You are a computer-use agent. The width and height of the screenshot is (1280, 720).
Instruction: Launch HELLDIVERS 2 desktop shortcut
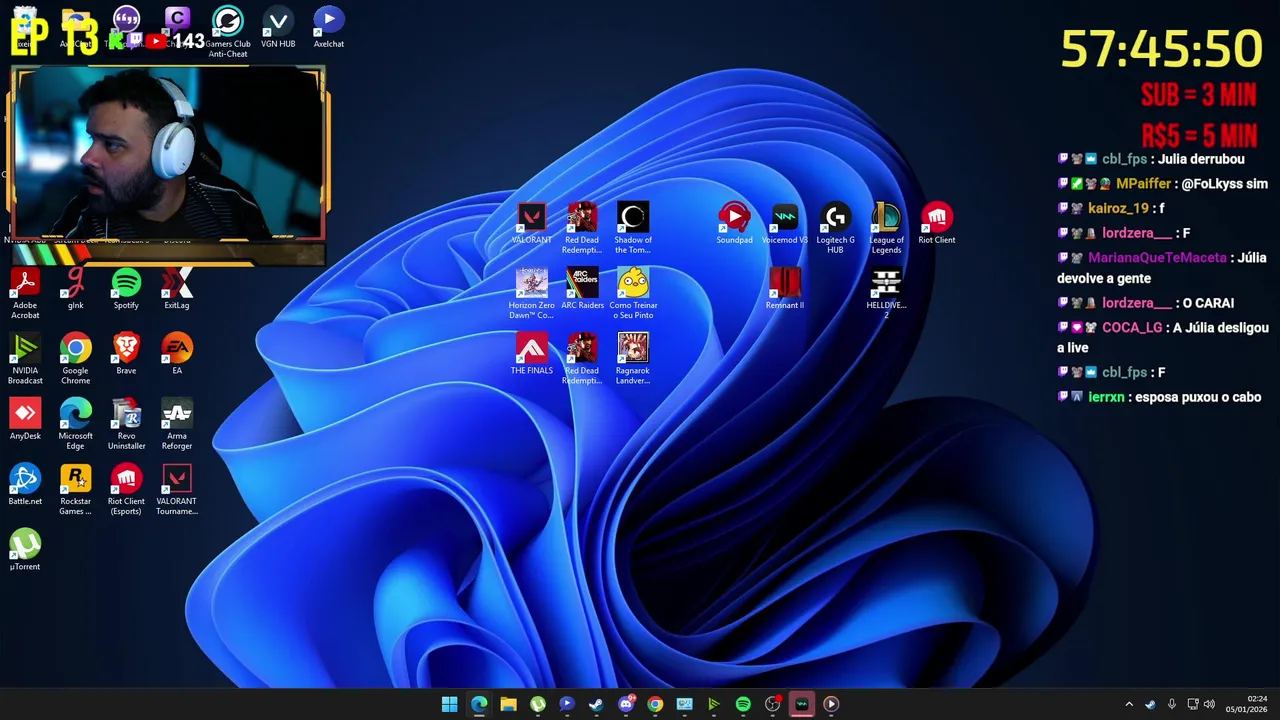tap(886, 294)
